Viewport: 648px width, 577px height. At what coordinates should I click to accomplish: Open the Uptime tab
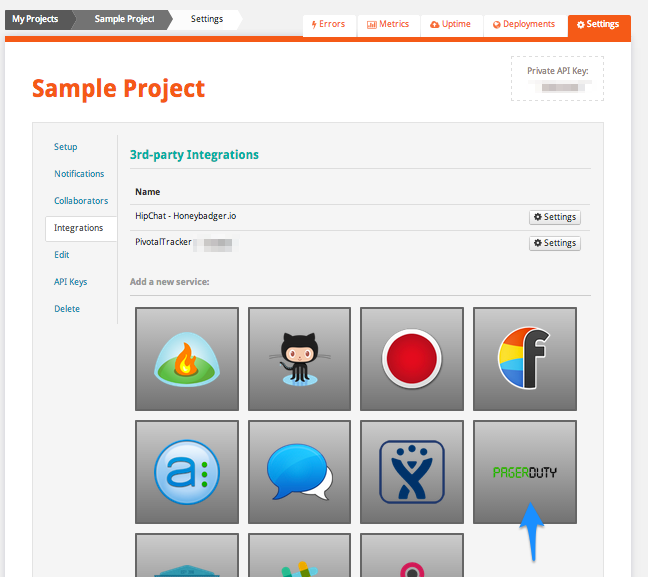click(x=450, y=24)
